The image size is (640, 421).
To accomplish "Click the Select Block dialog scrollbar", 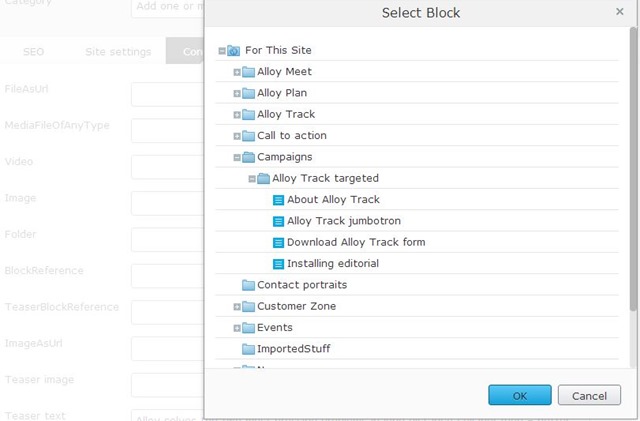I will 632,160.
